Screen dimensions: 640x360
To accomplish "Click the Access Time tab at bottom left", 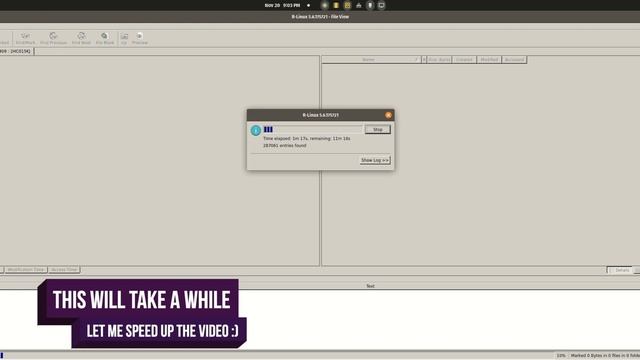I will tap(64, 270).
